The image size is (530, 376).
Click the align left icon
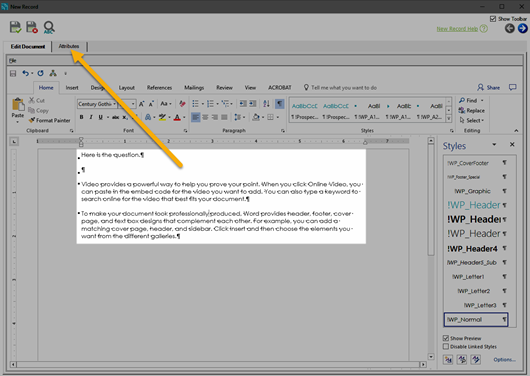[x=195, y=117]
